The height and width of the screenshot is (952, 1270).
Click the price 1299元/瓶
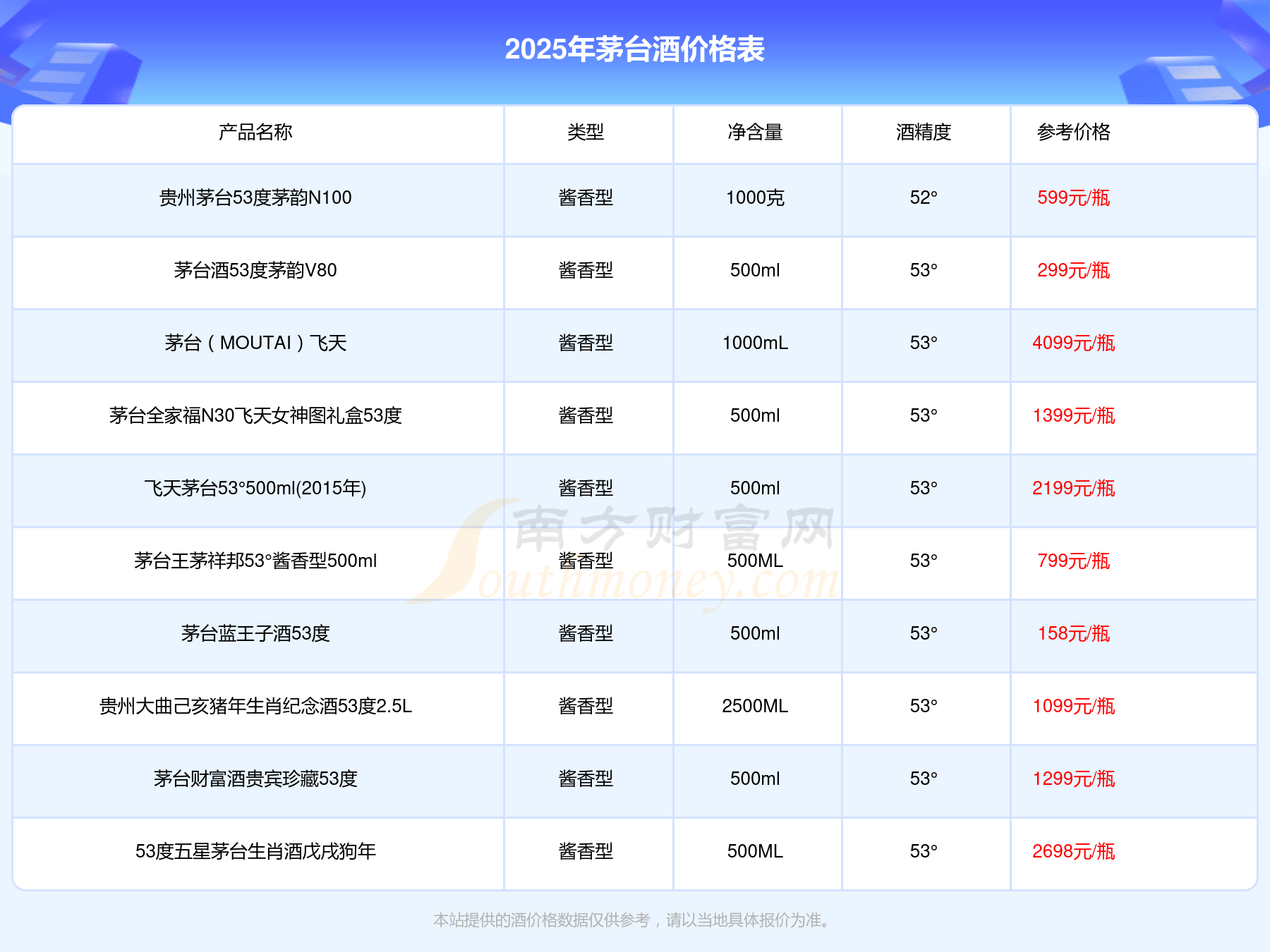pos(1074,779)
